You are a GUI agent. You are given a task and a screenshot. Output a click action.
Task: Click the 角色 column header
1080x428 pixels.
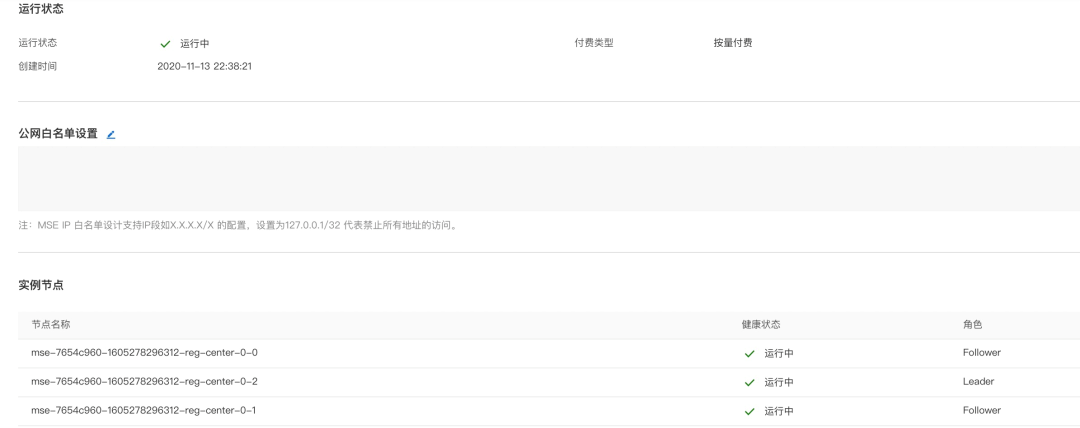[973, 325]
